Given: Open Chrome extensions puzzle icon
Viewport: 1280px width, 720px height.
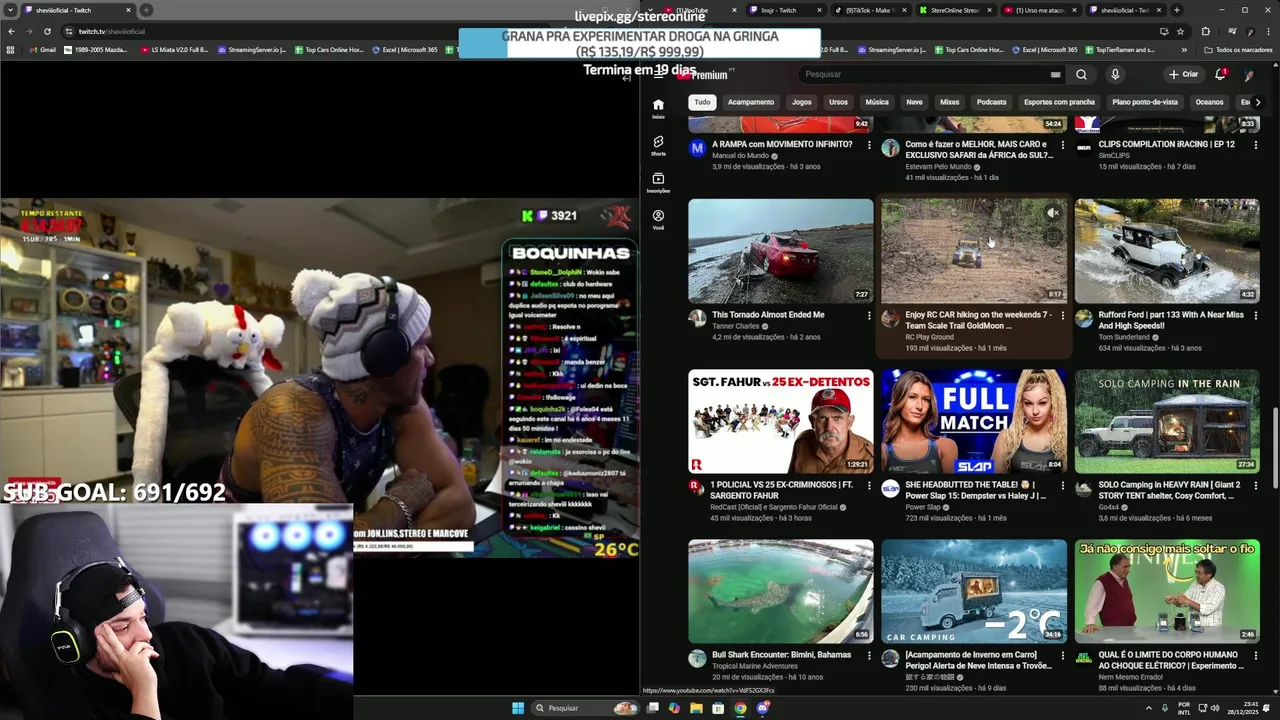Looking at the screenshot, I should [x=1205, y=31].
